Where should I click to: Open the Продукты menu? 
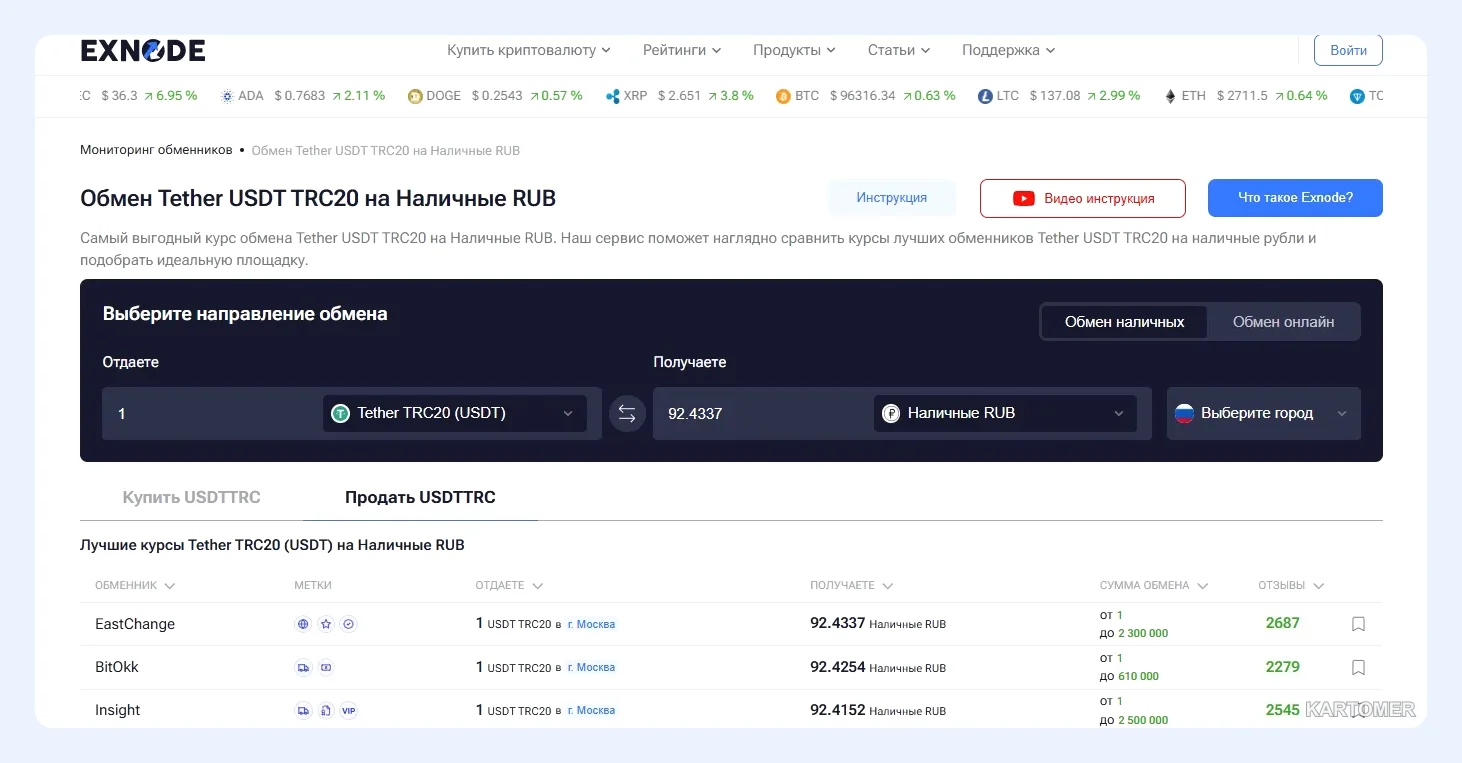coord(794,50)
